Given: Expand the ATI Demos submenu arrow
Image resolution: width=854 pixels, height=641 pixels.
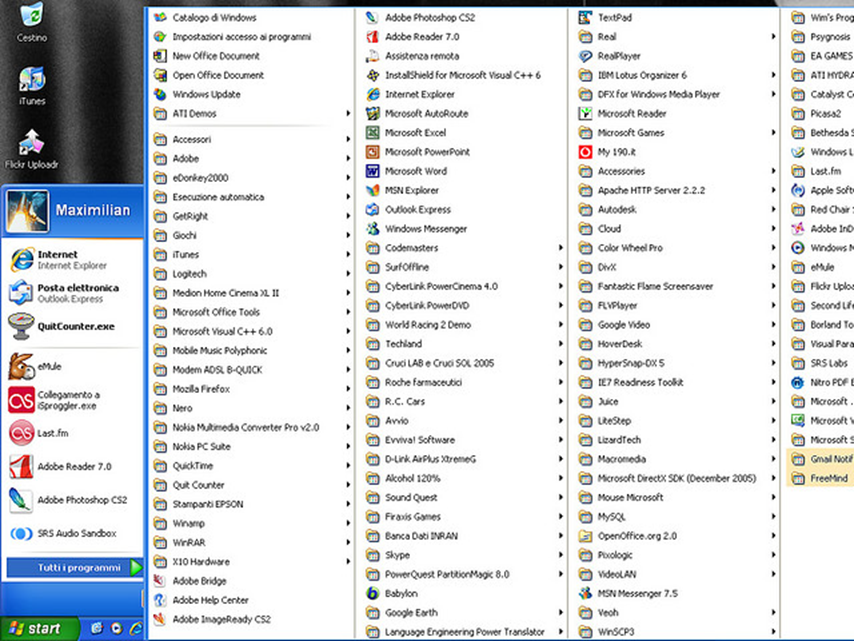Looking at the screenshot, I should (348, 113).
